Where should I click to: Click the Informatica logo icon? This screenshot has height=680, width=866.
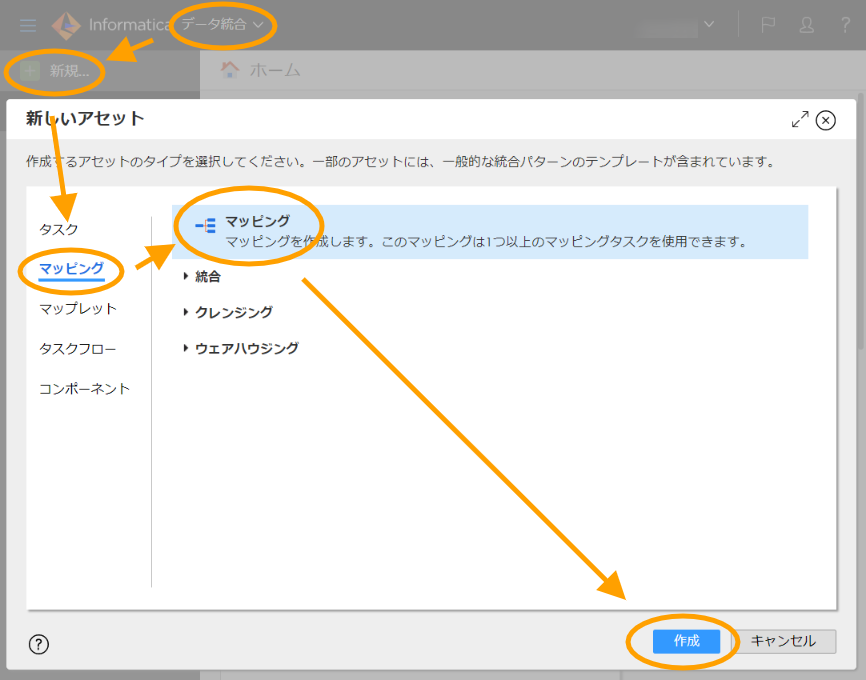click(66, 25)
